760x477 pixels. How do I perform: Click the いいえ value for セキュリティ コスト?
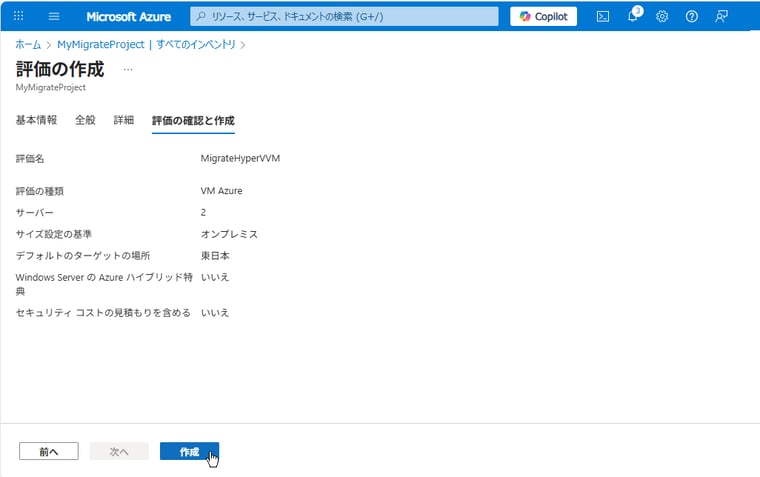(x=215, y=313)
